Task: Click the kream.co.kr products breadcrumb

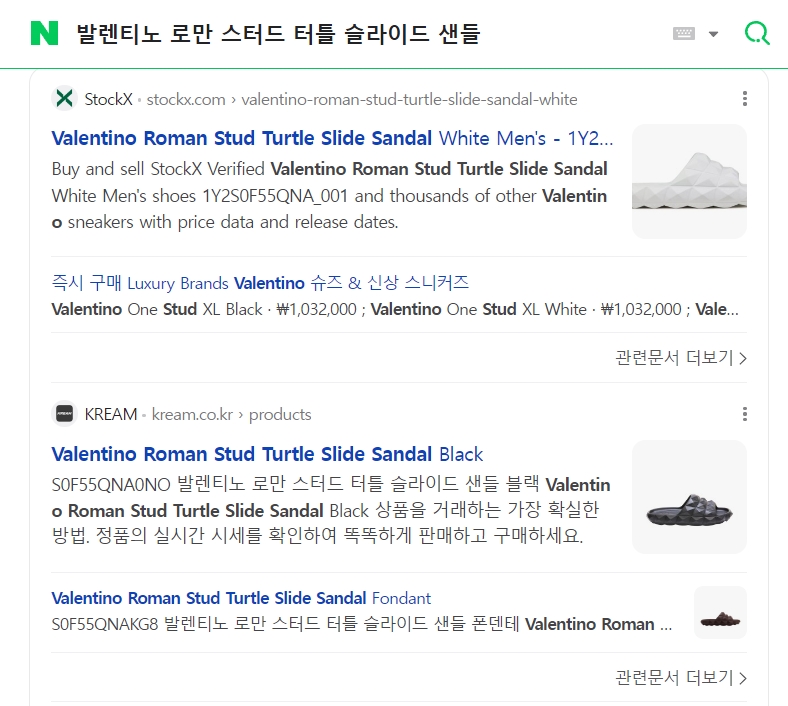Action: 231,414
